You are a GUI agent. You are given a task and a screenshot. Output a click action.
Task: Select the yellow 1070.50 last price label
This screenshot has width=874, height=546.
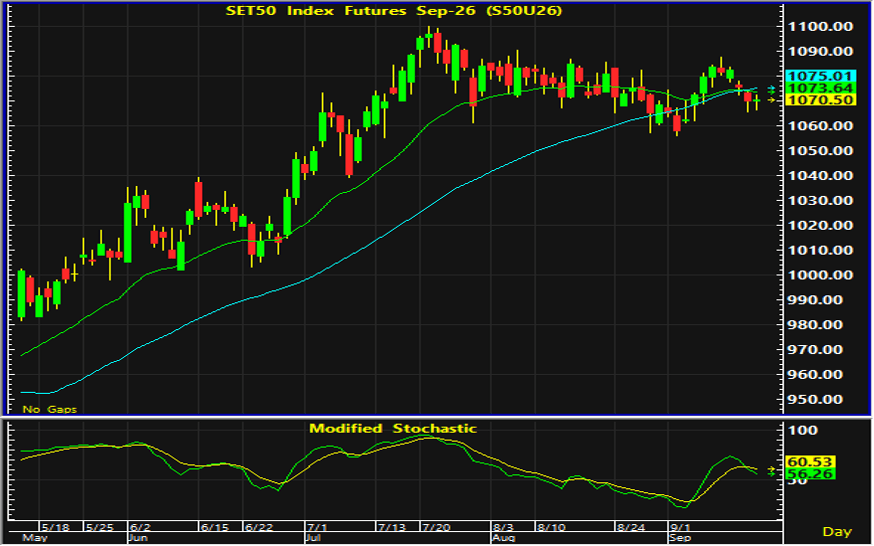[820, 100]
